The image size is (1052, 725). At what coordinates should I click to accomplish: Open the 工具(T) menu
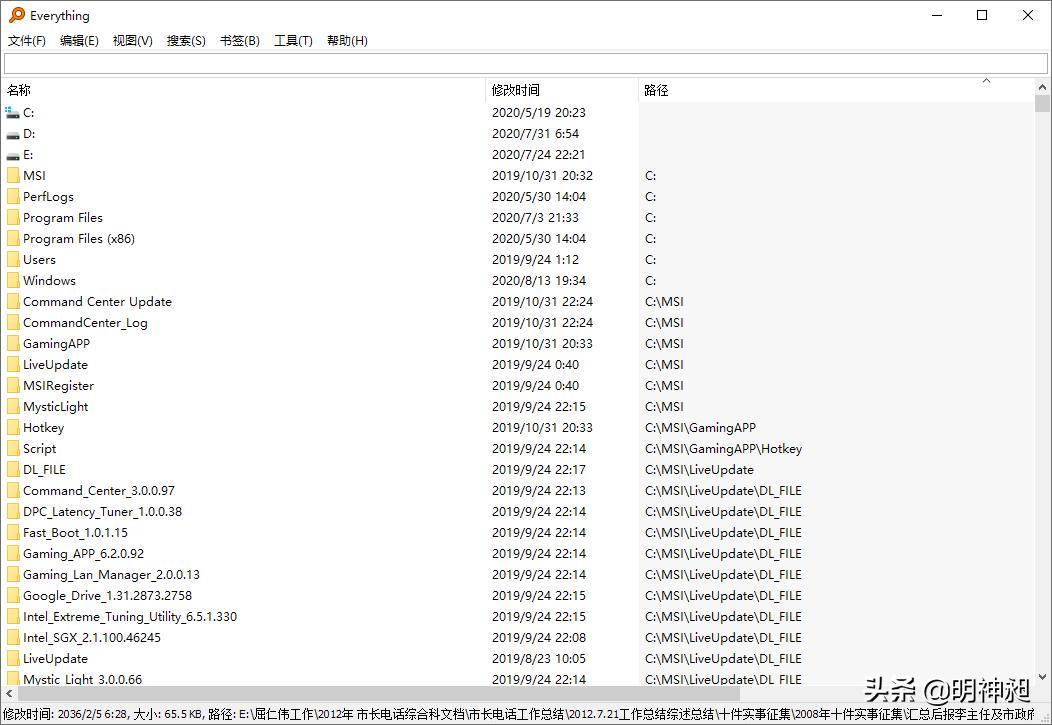pos(293,41)
